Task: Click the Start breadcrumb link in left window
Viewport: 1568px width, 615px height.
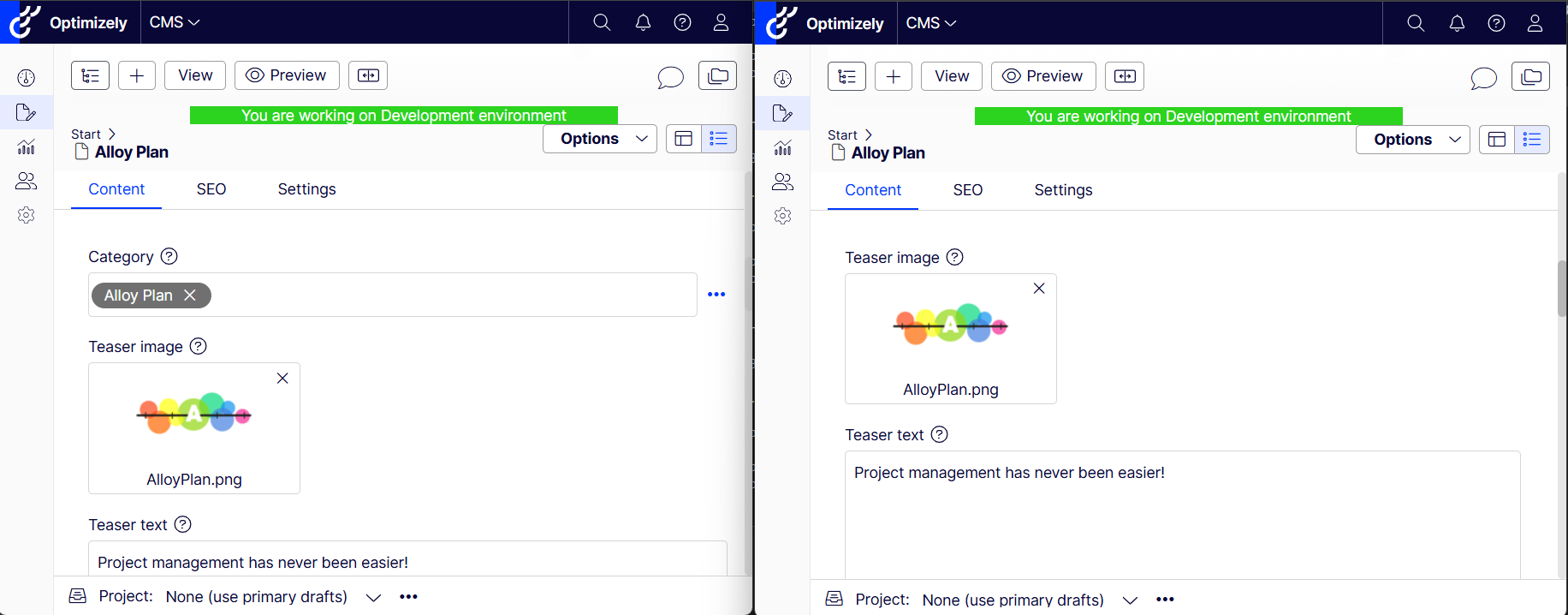Action: [x=86, y=134]
